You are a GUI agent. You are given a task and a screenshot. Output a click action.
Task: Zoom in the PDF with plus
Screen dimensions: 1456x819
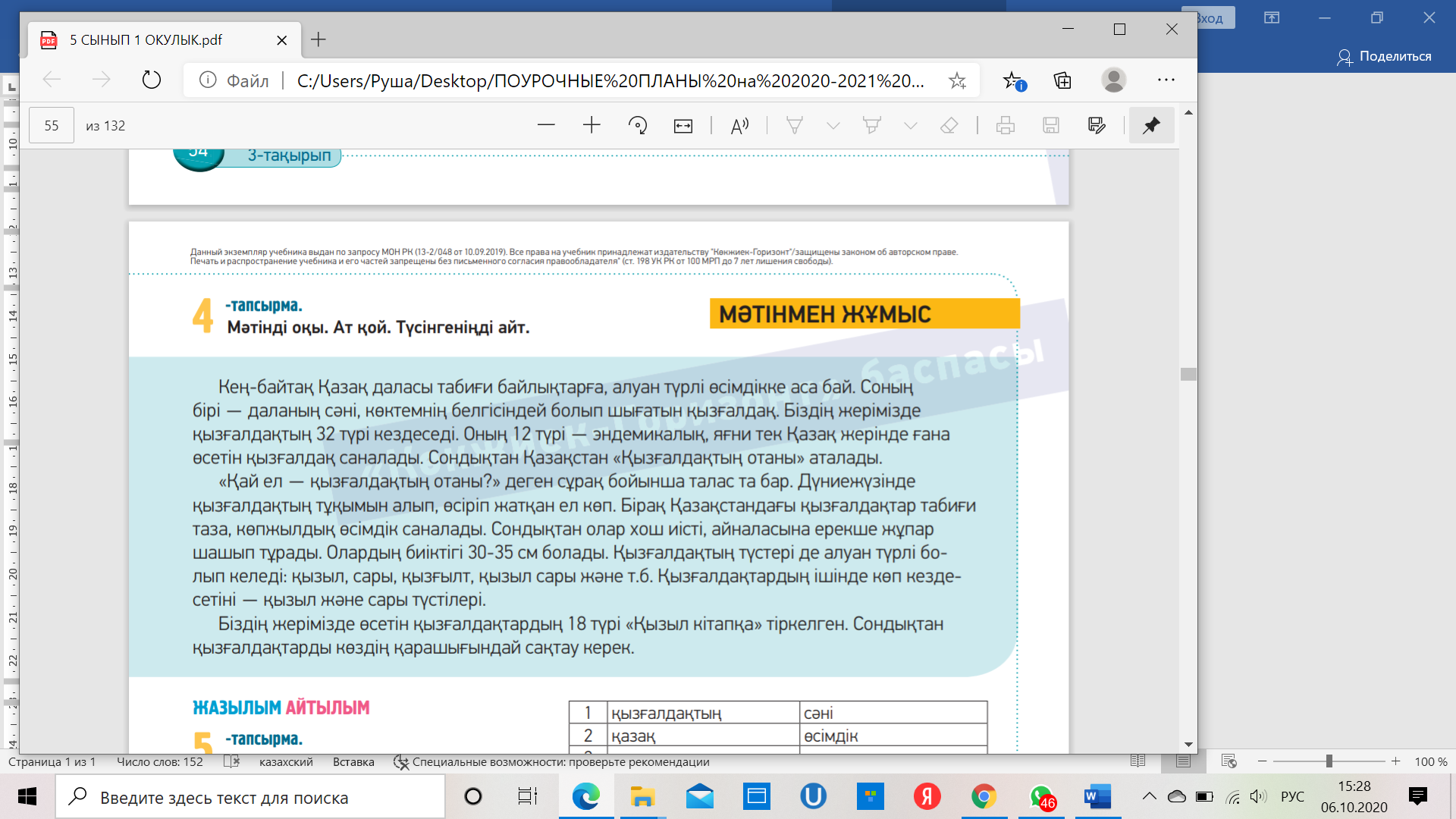coord(591,126)
